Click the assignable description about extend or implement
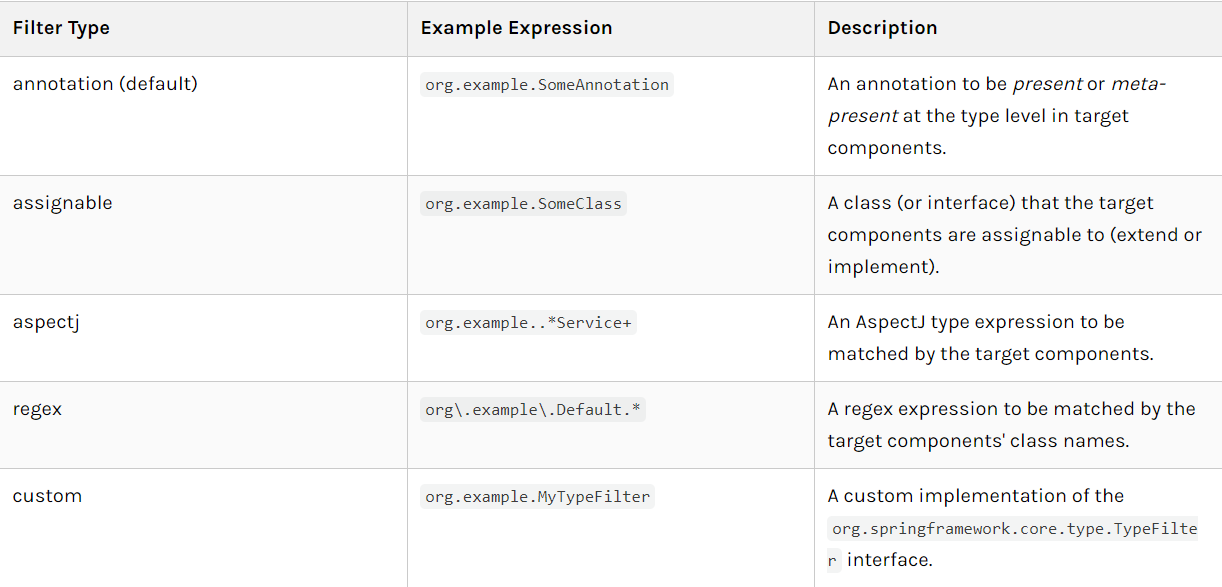The width and height of the screenshot is (1222, 587). click(1015, 235)
